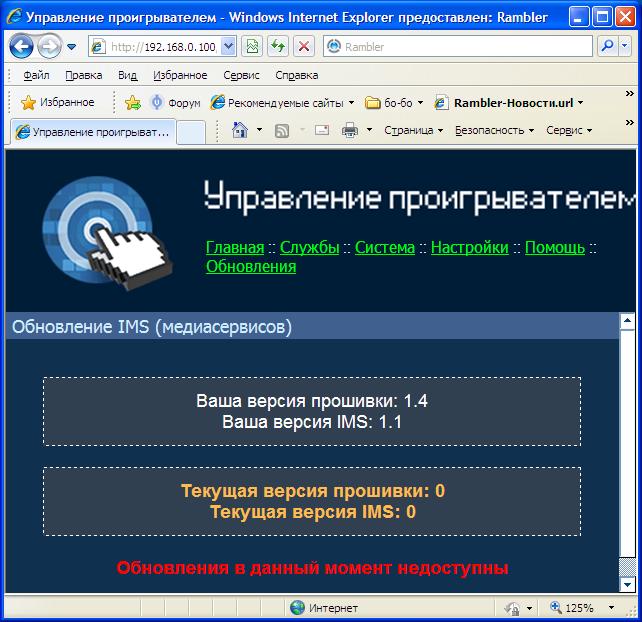Click the Stop red X icon
Viewport: 642px width, 622px height.
click(304, 47)
